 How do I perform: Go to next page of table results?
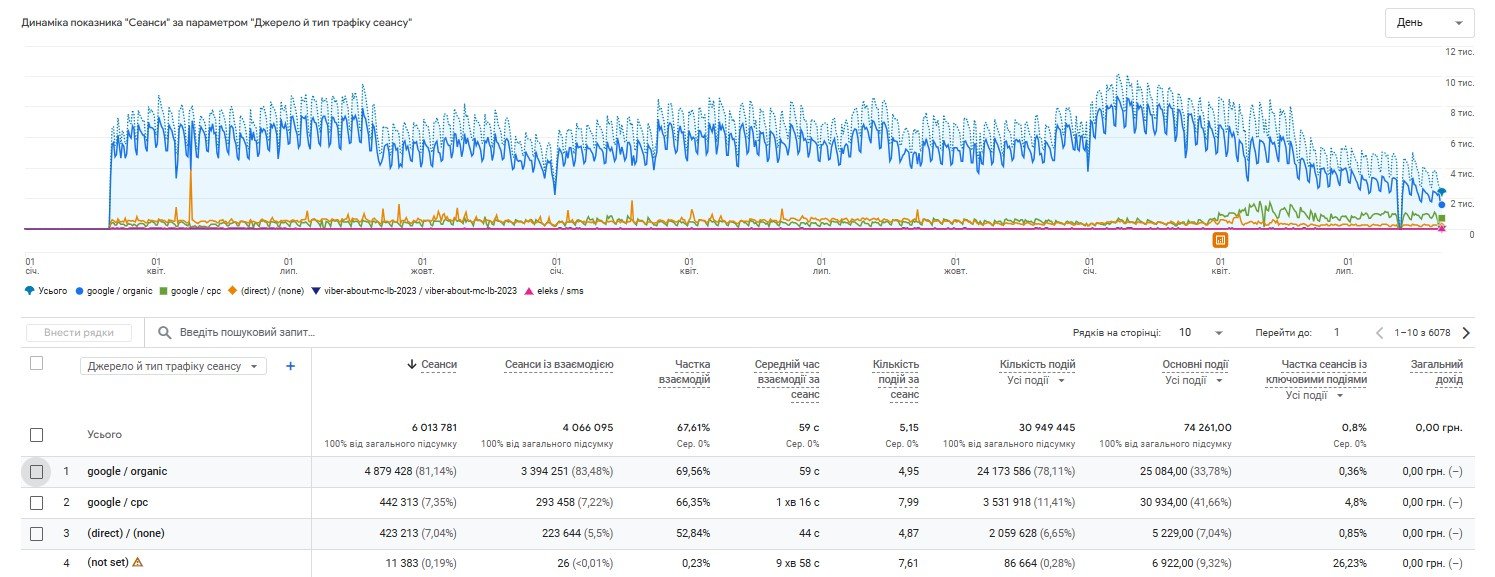[x=1466, y=333]
